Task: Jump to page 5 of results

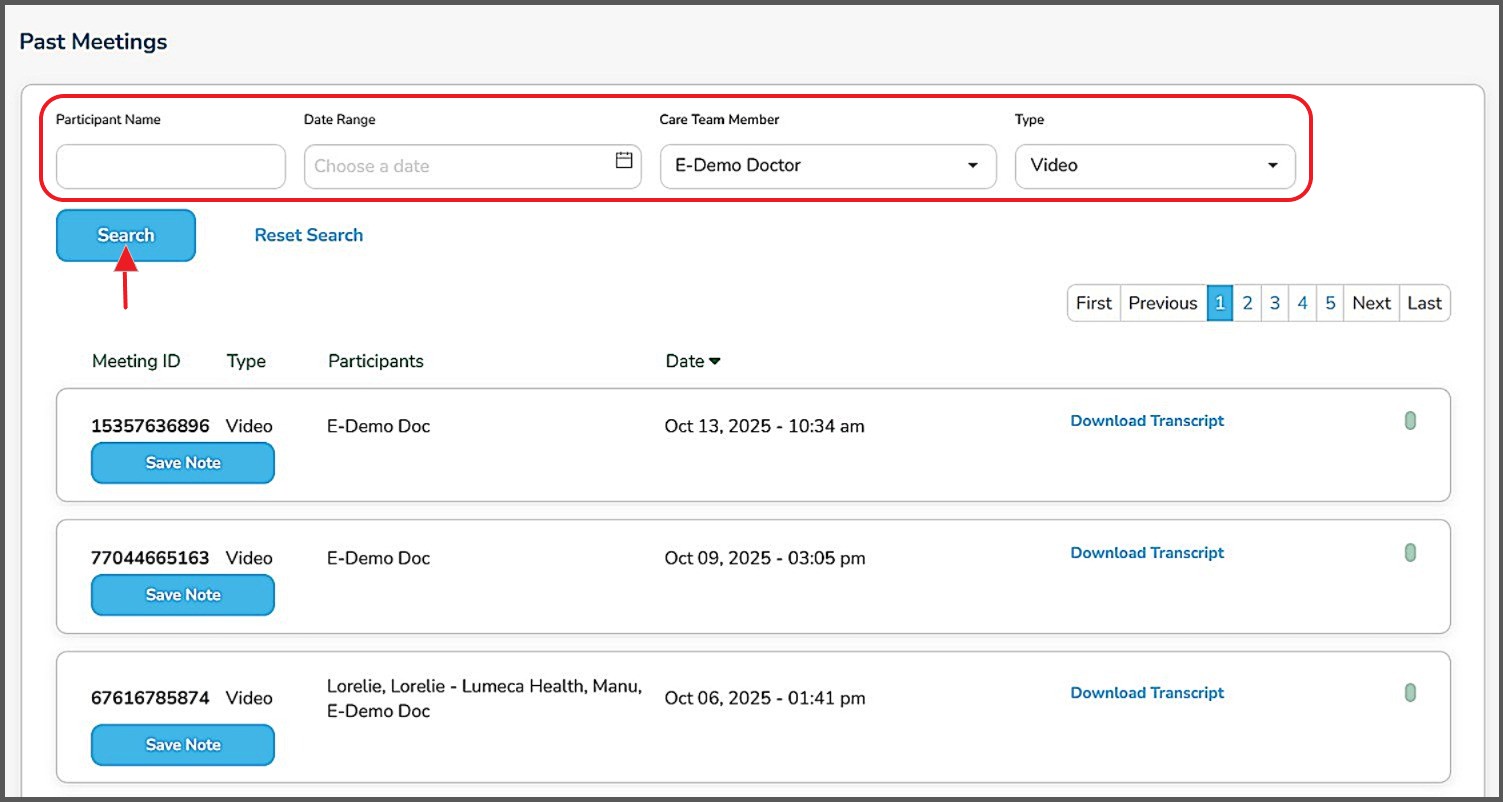Action: (x=1329, y=303)
